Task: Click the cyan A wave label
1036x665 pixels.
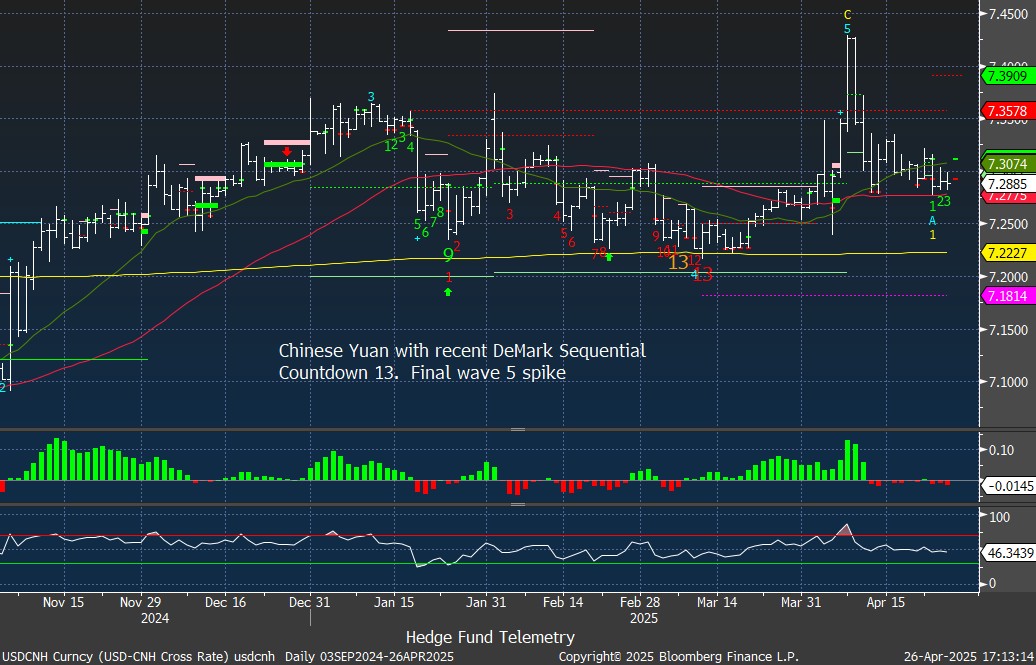Action: [933, 220]
